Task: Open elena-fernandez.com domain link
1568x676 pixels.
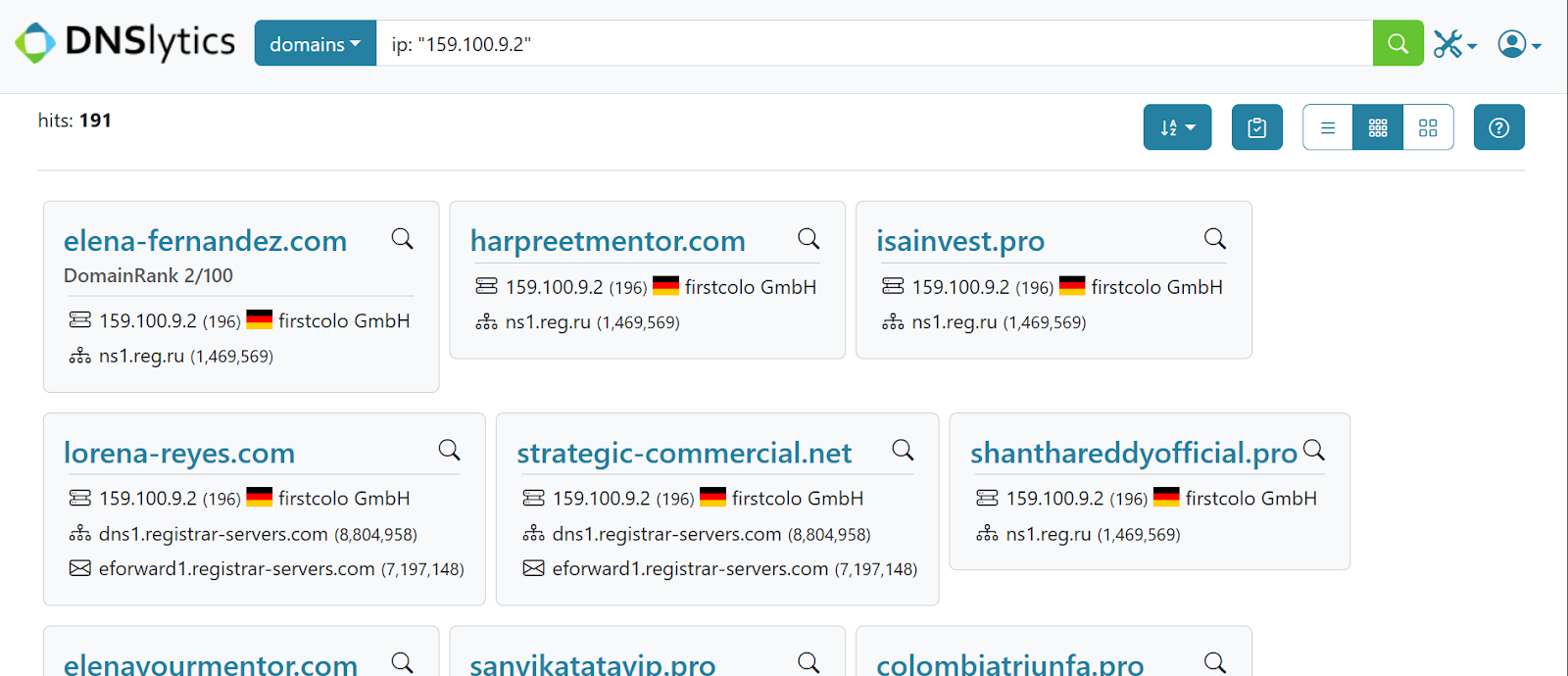Action: pyautogui.click(x=205, y=241)
